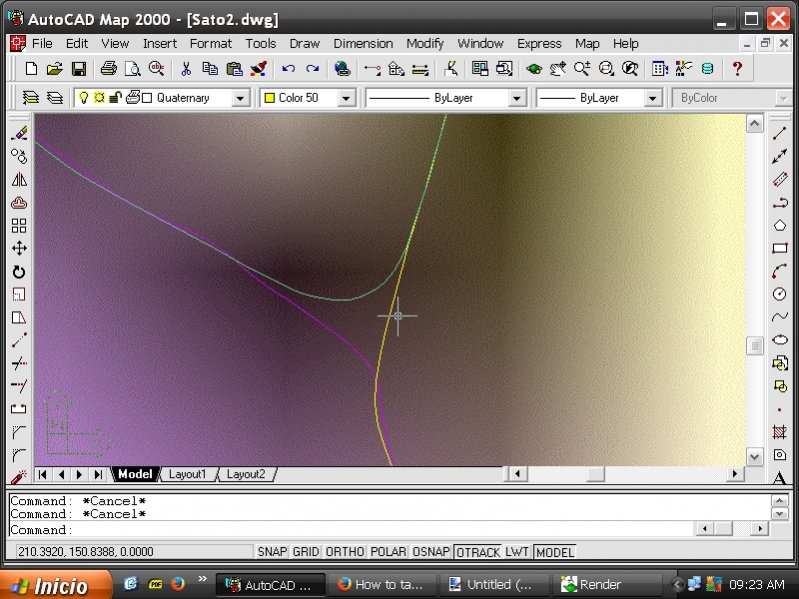This screenshot has width=799, height=599.
Task: Select the Model tab
Action: coord(135,474)
